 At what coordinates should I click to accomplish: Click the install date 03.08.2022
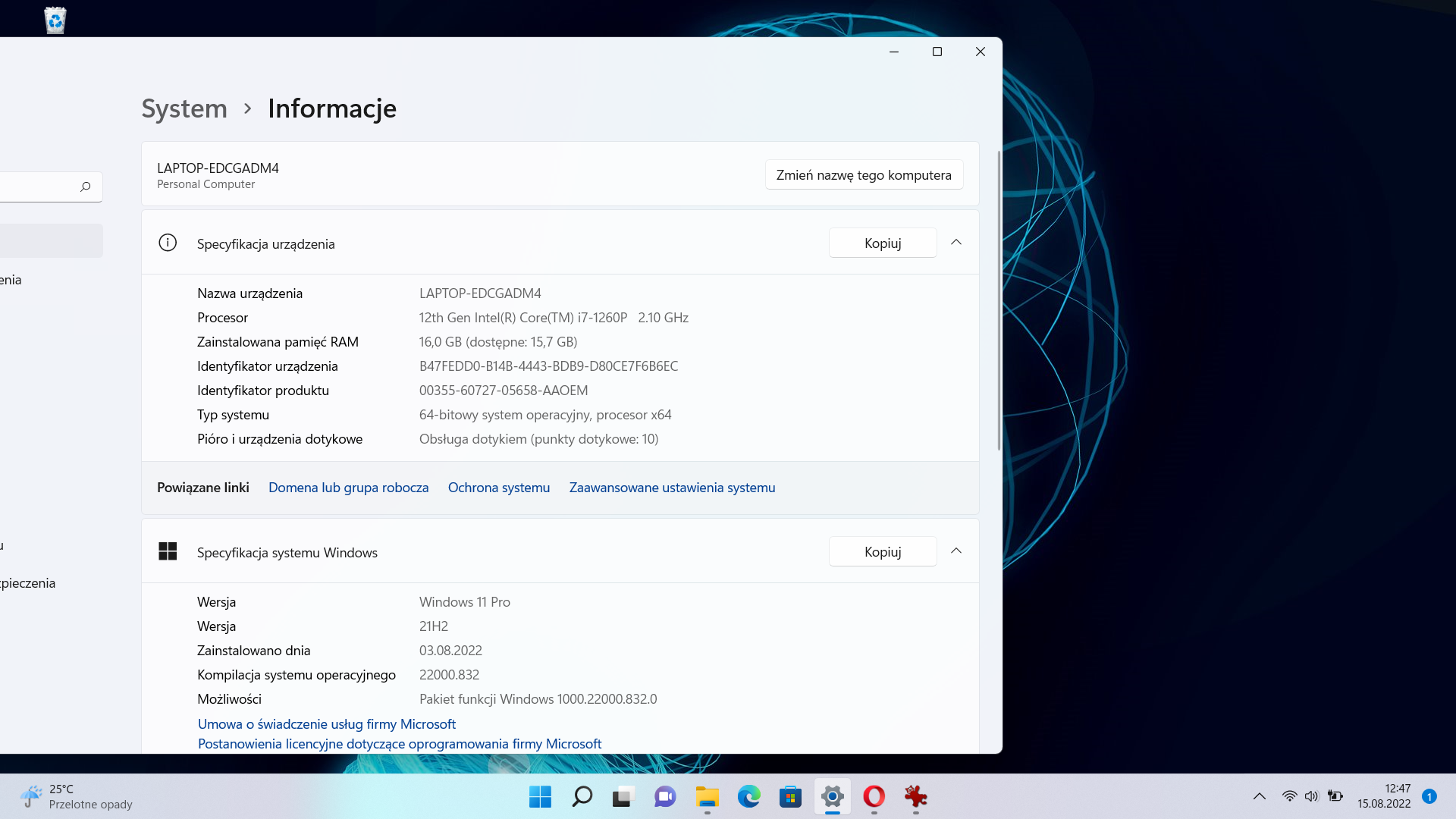pos(450,651)
